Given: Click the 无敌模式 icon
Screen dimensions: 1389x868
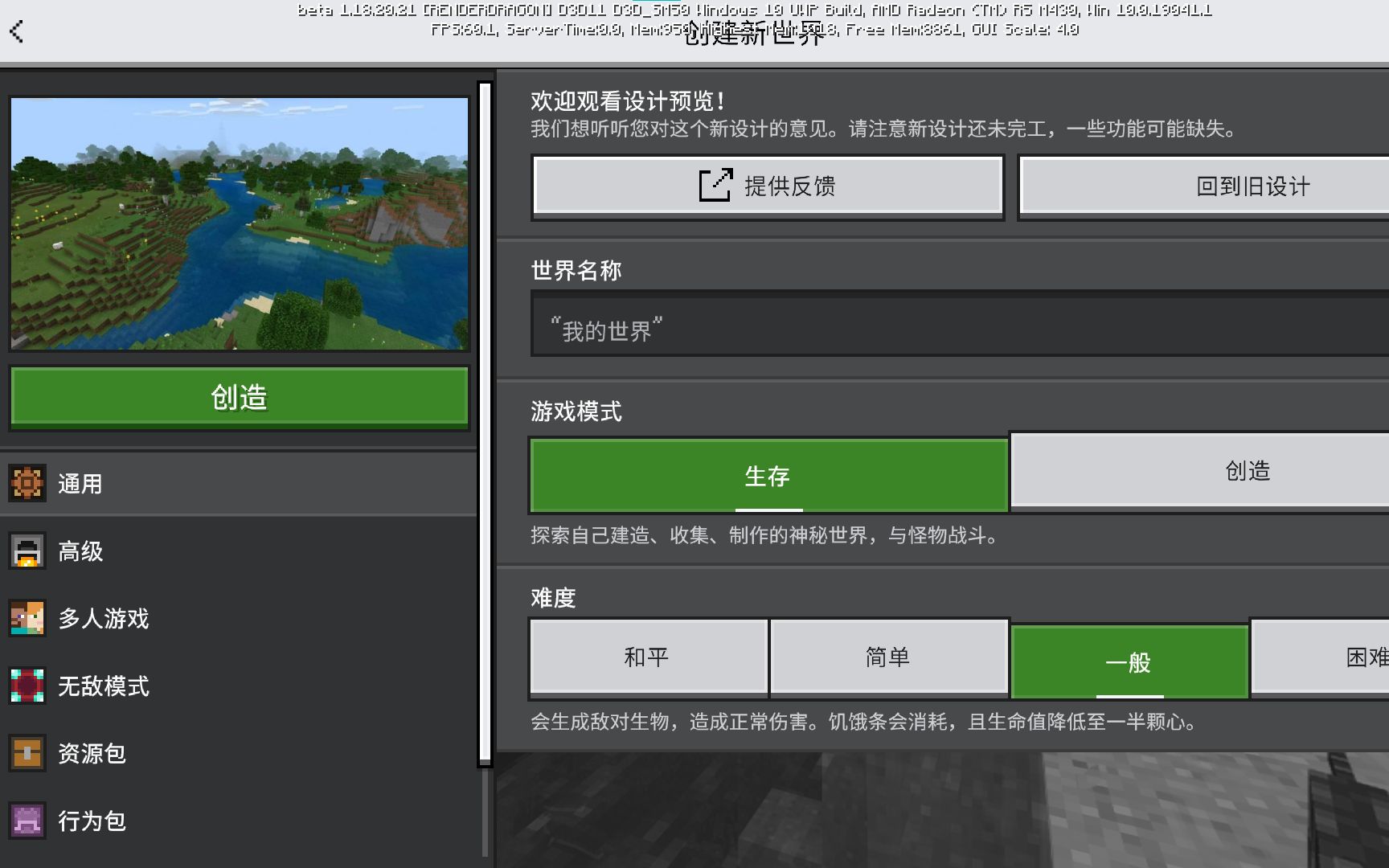Looking at the screenshot, I should point(27,686).
